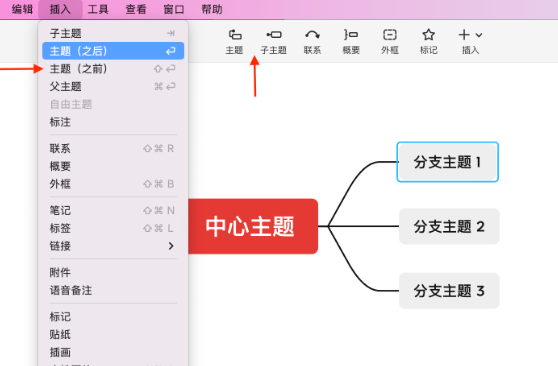The height and width of the screenshot is (366, 558).
Task: Click the 联系 relationship toolbar icon
Action: (x=312, y=41)
